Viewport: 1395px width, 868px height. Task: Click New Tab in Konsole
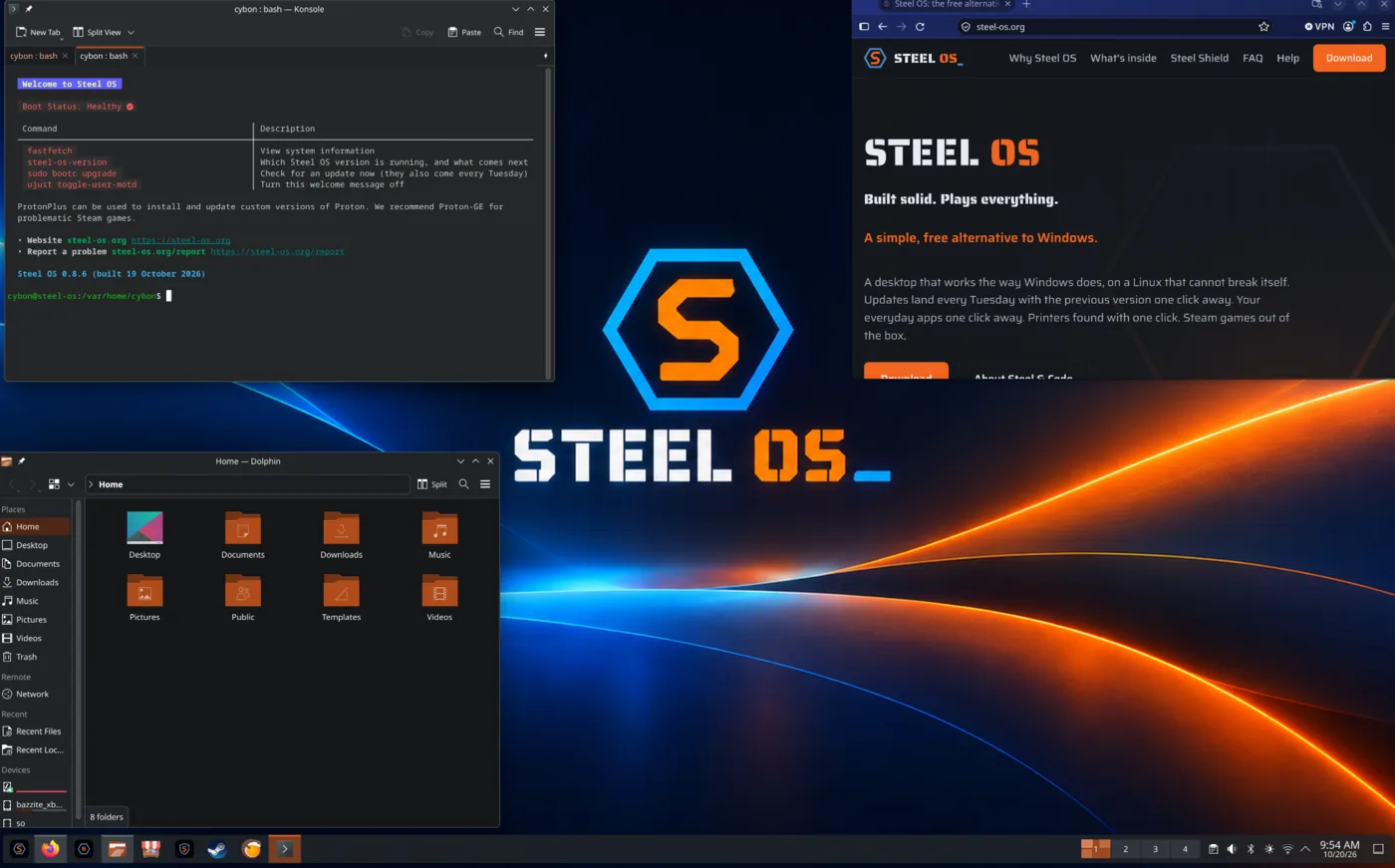tap(38, 32)
